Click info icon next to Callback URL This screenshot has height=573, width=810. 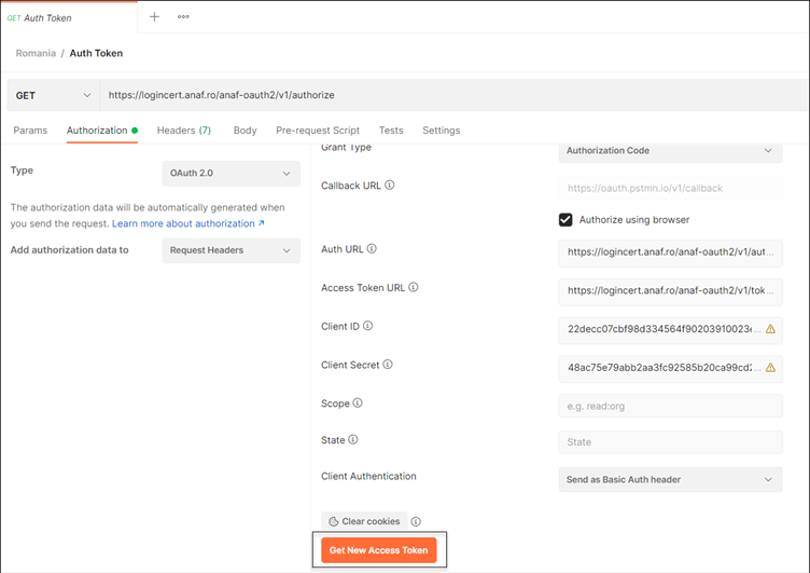coord(389,185)
